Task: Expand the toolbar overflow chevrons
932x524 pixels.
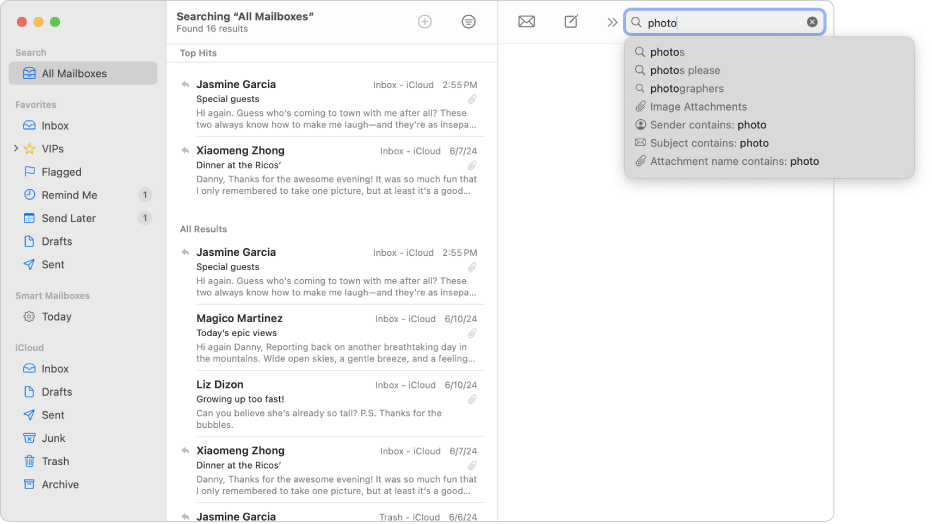Action: [x=612, y=22]
